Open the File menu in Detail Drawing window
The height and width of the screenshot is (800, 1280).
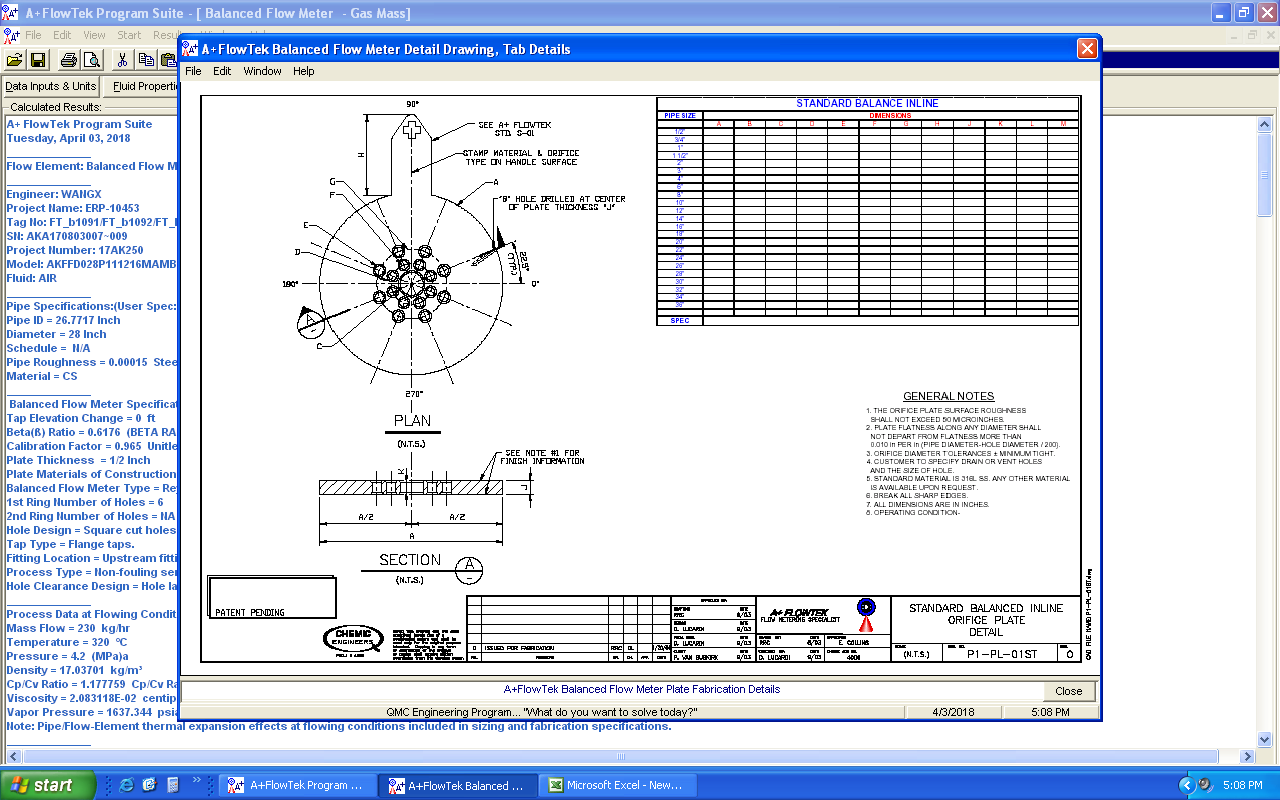point(193,71)
